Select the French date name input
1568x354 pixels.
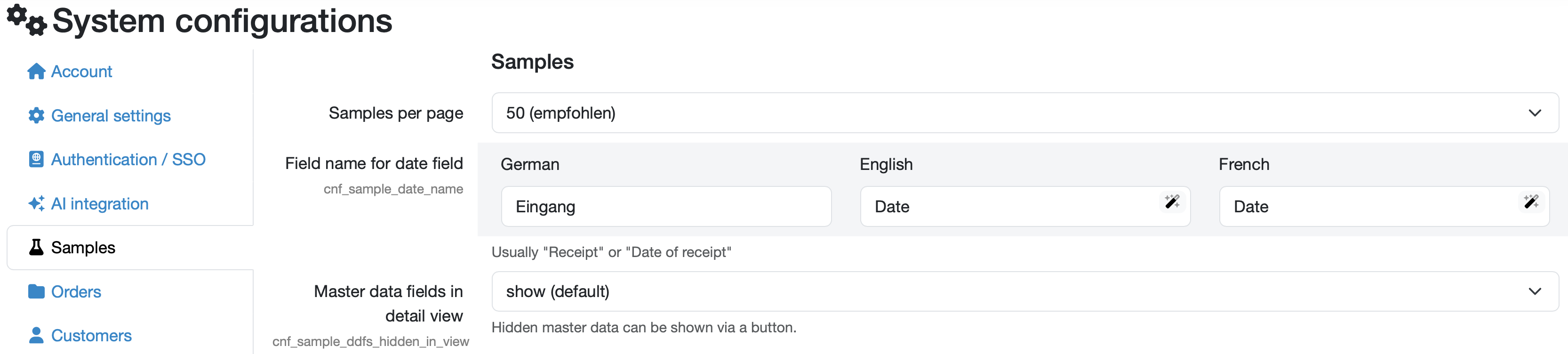[x=1369, y=207]
